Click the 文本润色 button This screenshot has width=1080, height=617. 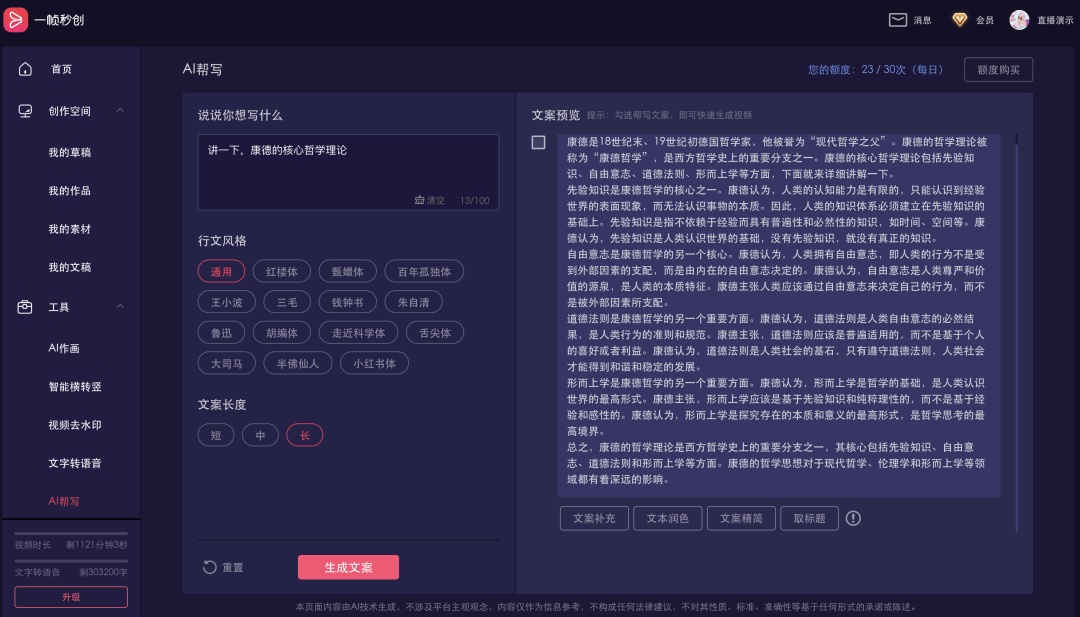[667, 519]
